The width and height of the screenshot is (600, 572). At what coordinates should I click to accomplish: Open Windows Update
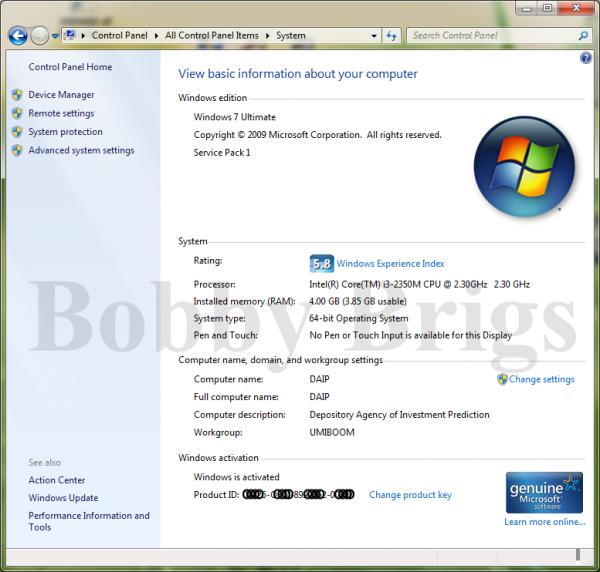pyautogui.click(x=63, y=498)
